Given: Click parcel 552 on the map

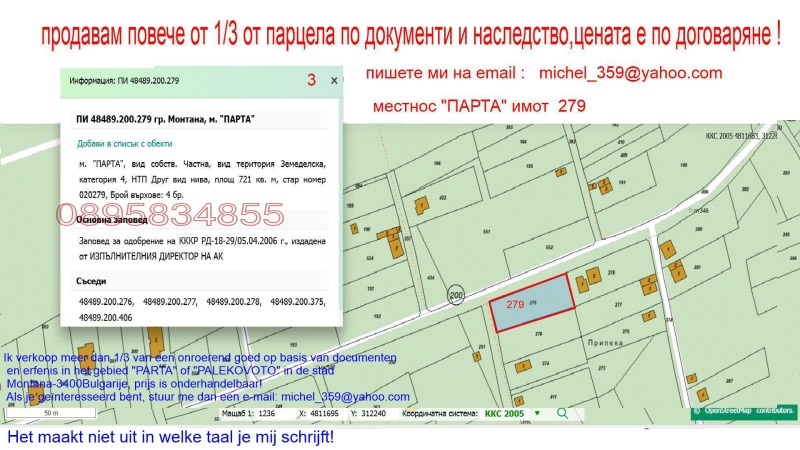Looking at the screenshot, I should click(x=549, y=247).
